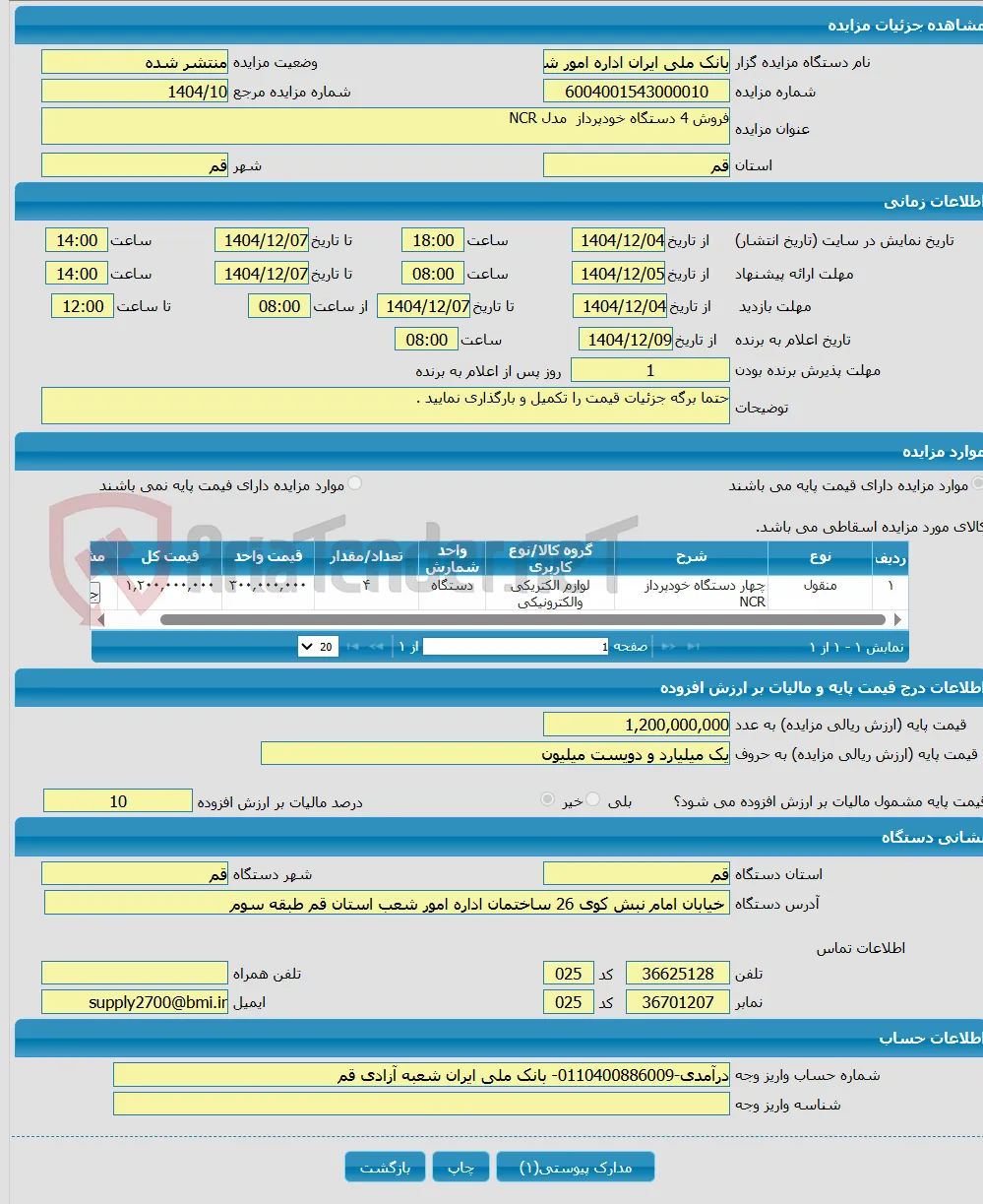Select the 'خیر' VAT radio button

[x=547, y=800]
